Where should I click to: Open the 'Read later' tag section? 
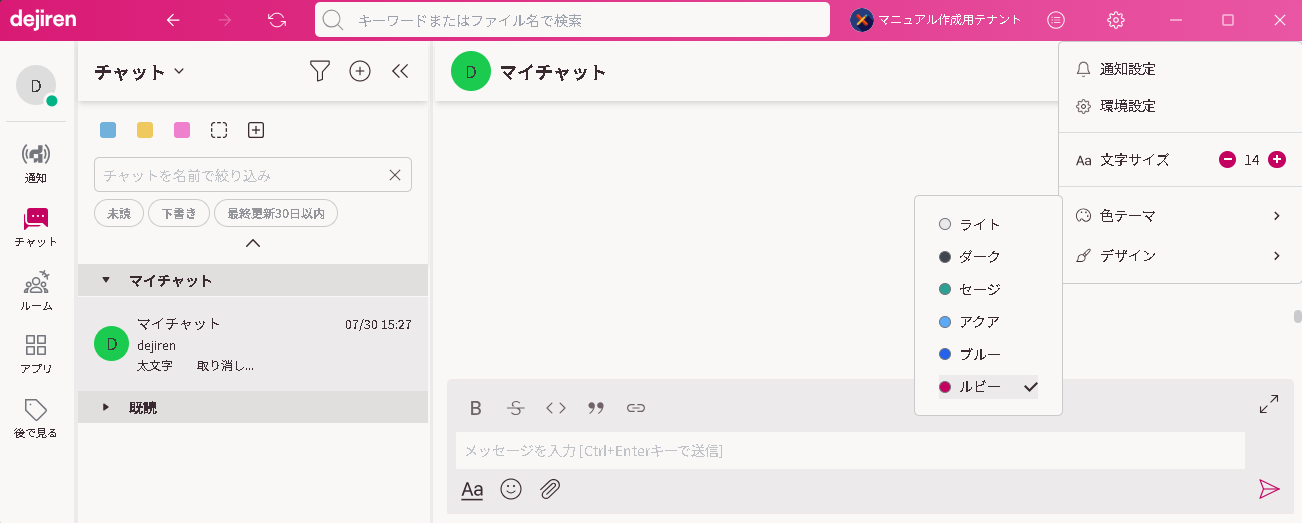pos(36,418)
